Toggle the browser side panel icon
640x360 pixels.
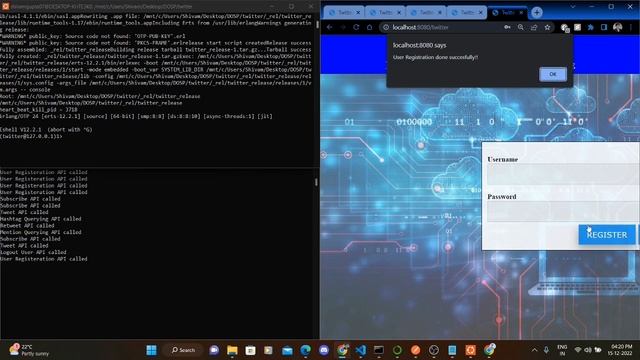[x=604, y=27]
